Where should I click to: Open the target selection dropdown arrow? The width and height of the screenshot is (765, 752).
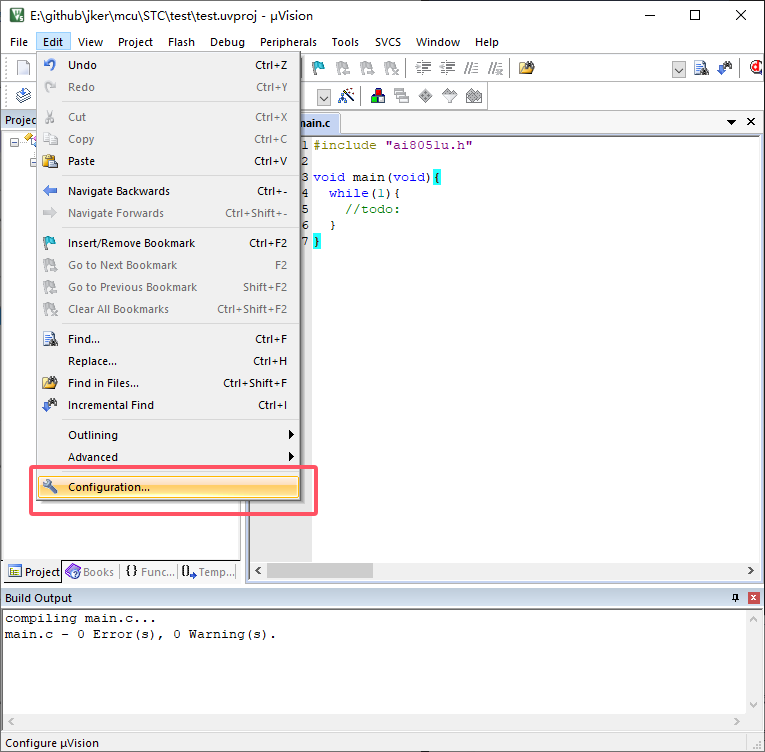pos(324,97)
